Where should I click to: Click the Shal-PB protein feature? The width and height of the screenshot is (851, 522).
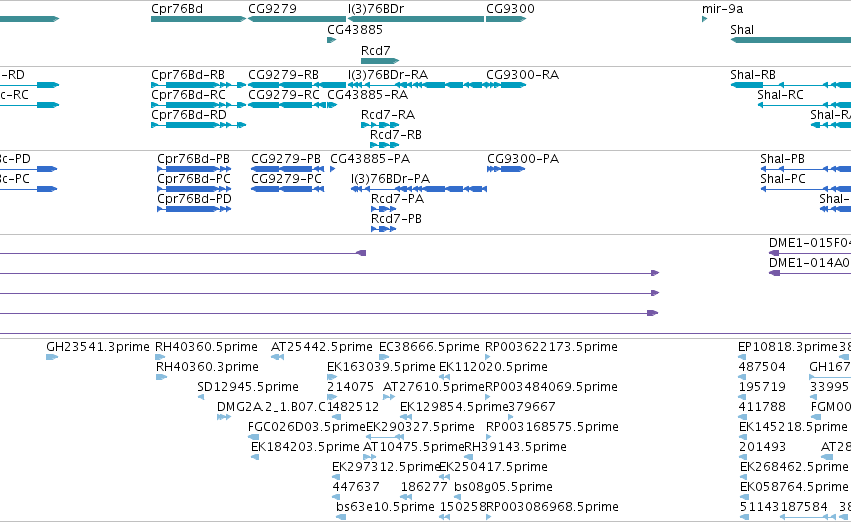tap(805, 169)
